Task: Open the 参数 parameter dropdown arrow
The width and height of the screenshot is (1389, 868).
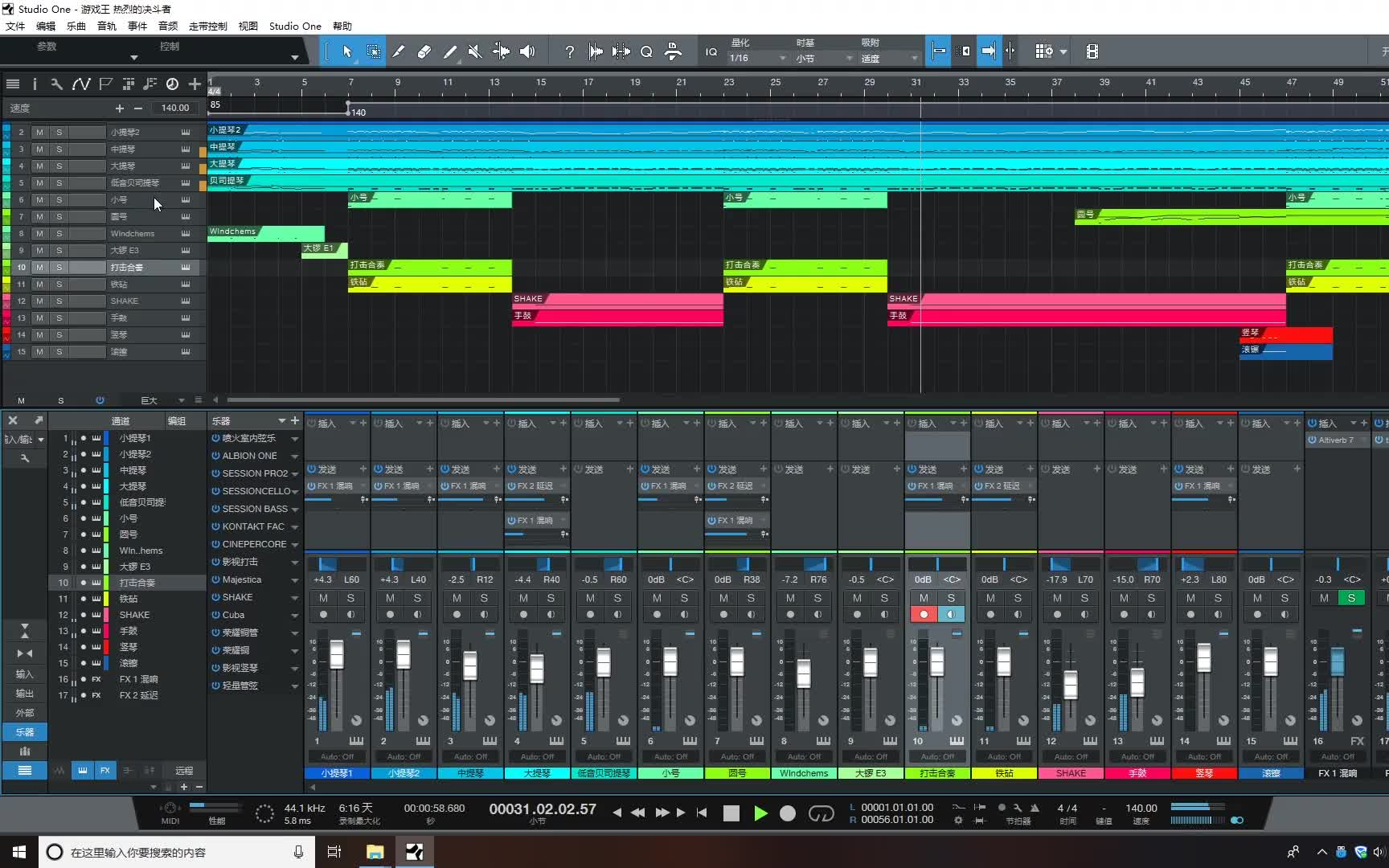Action: coord(134,57)
